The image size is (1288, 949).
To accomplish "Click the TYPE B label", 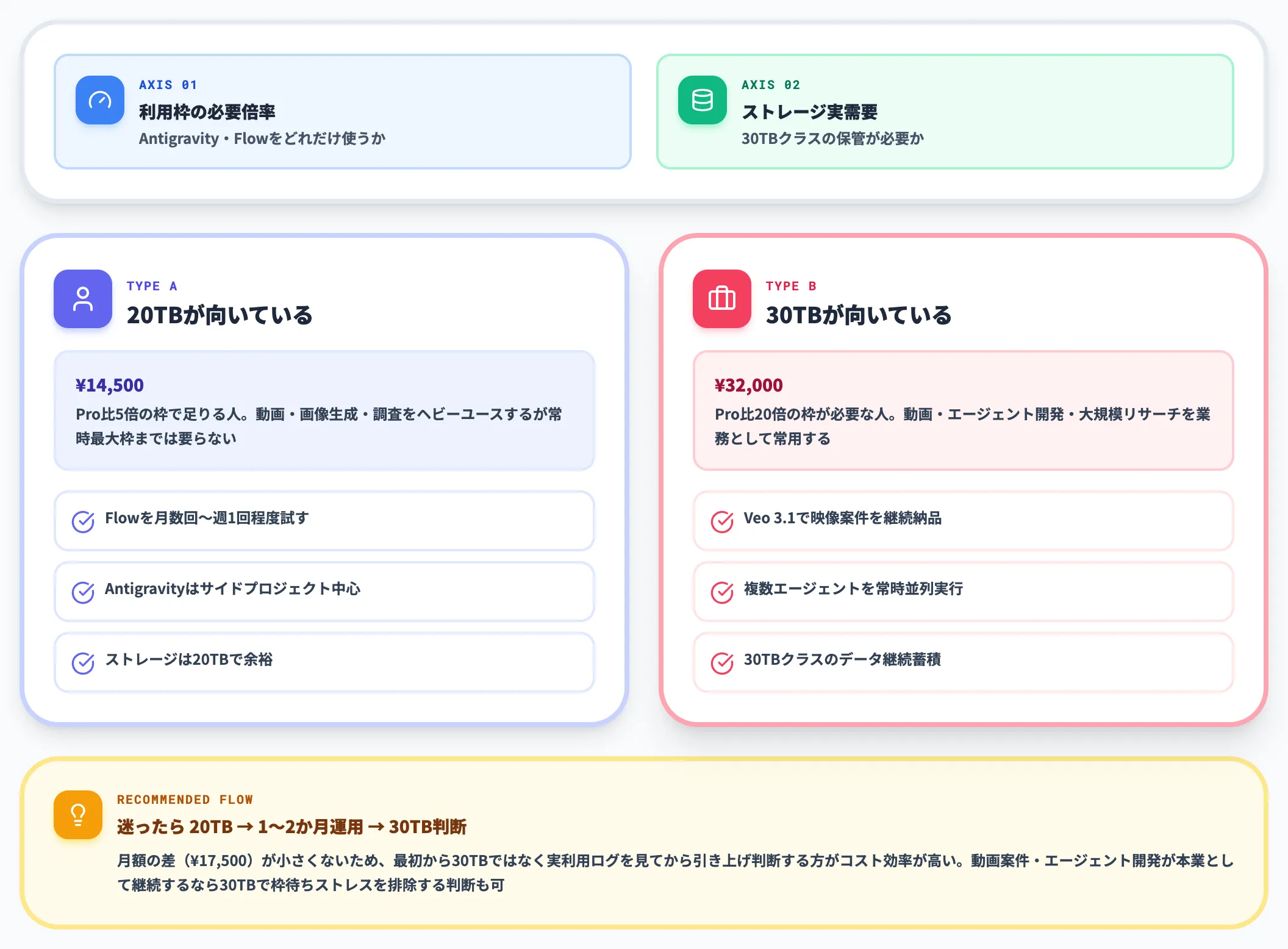I will [x=791, y=286].
